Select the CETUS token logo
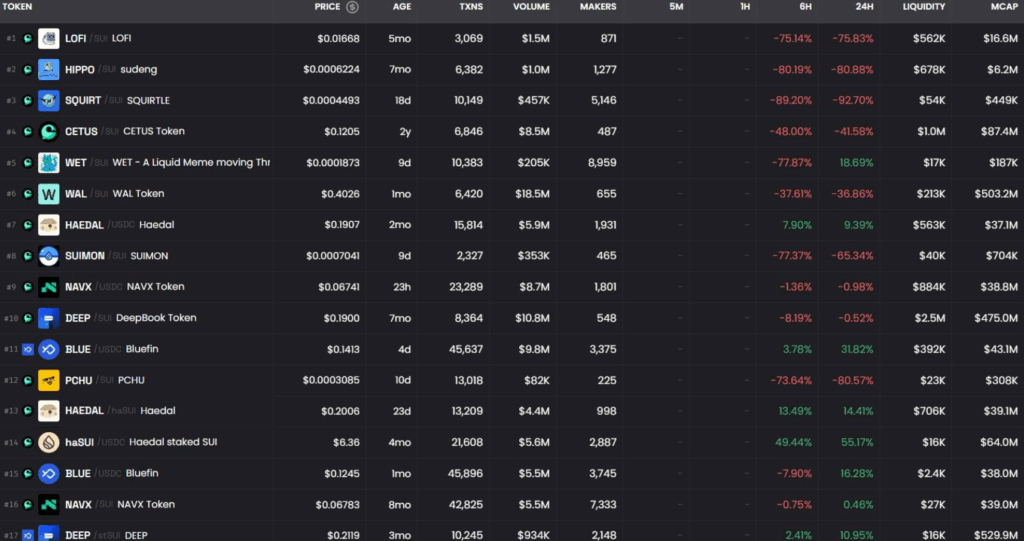Image resolution: width=1024 pixels, height=541 pixels. pyautogui.click(x=48, y=131)
